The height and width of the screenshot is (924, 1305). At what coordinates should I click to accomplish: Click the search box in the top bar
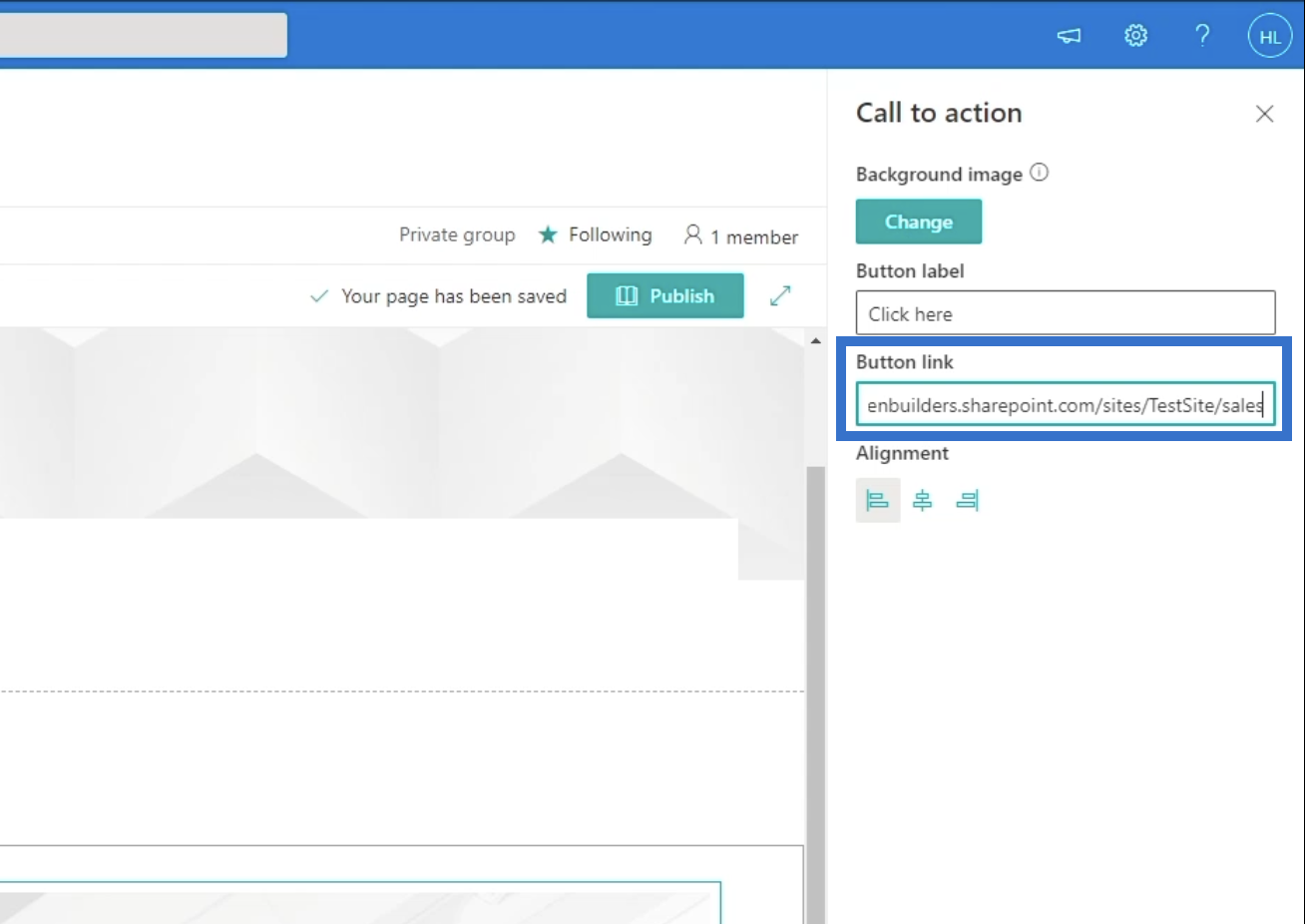(144, 36)
